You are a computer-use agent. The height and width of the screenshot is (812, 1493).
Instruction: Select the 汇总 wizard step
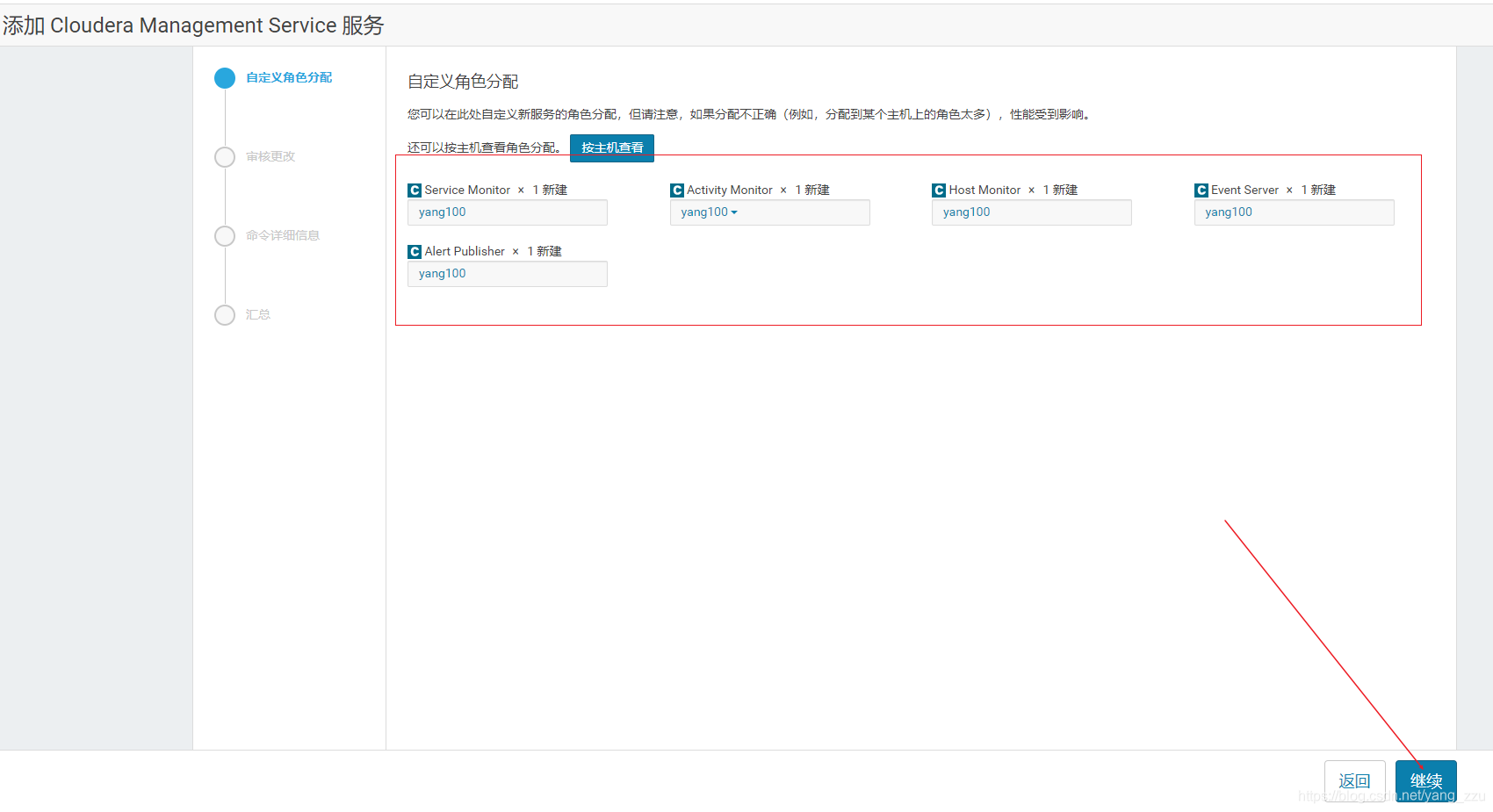(258, 315)
